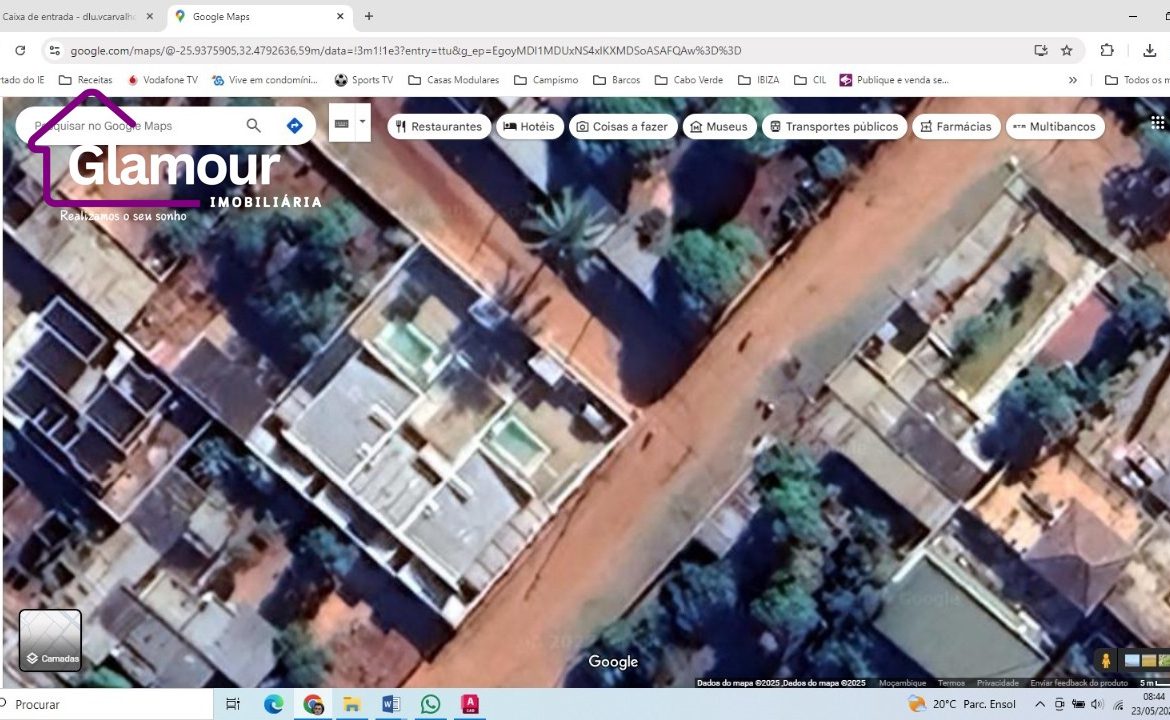The image size is (1170, 720).
Task: Open the browser extensions puzzle icon
Action: [1107, 50]
